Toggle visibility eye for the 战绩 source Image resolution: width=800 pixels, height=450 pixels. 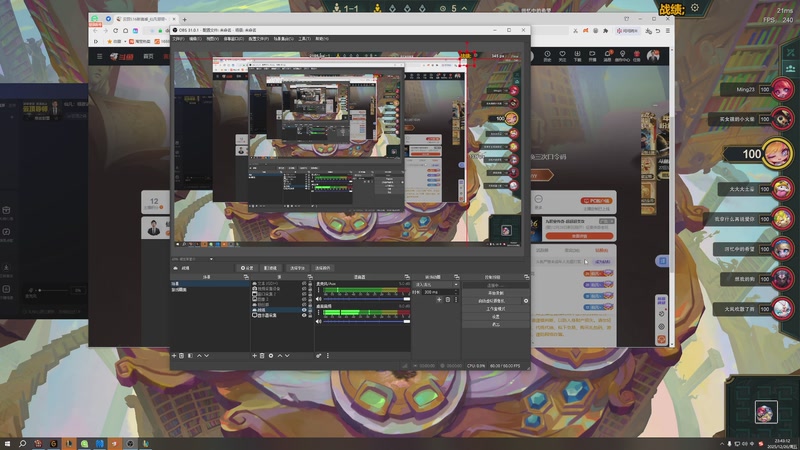click(304, 310)
